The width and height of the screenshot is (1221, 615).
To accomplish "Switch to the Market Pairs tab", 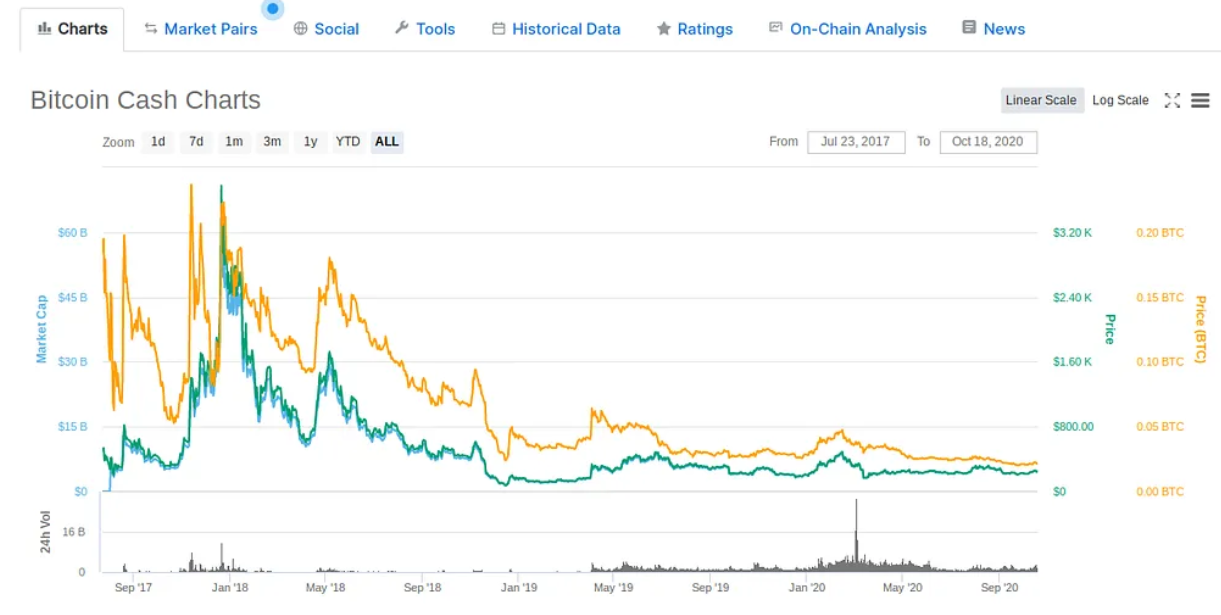I will pyautogui.click(x=201, y=29).
